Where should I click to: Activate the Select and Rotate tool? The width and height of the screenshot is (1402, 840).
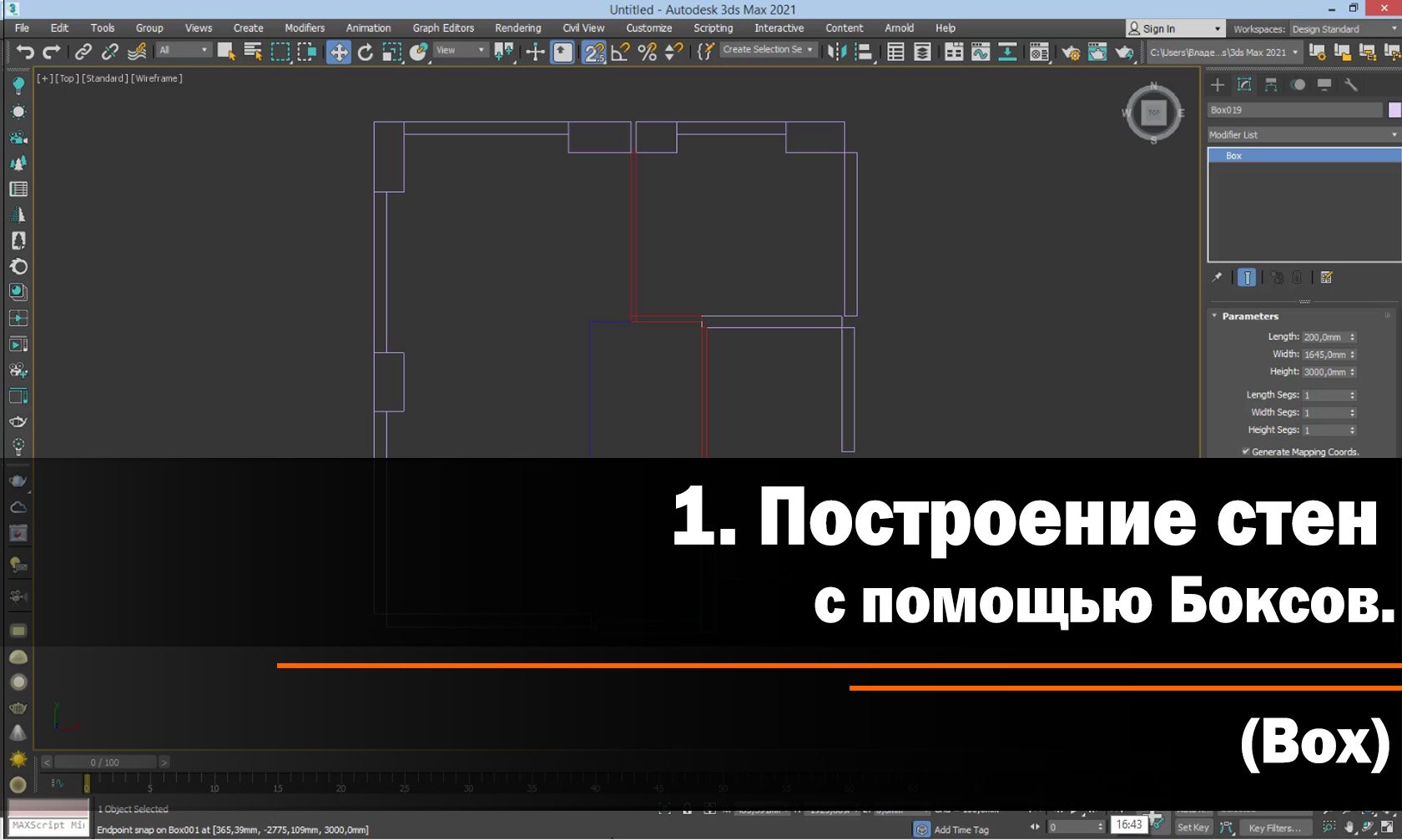[365, 52]
